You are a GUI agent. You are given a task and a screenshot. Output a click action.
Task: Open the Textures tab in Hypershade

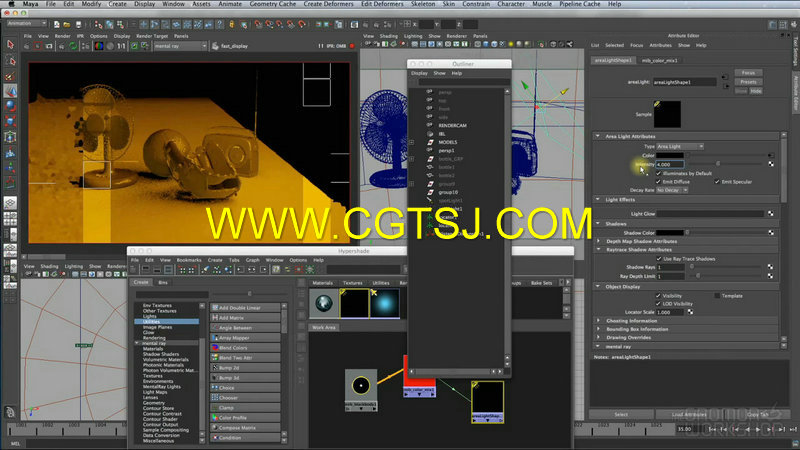352,283
